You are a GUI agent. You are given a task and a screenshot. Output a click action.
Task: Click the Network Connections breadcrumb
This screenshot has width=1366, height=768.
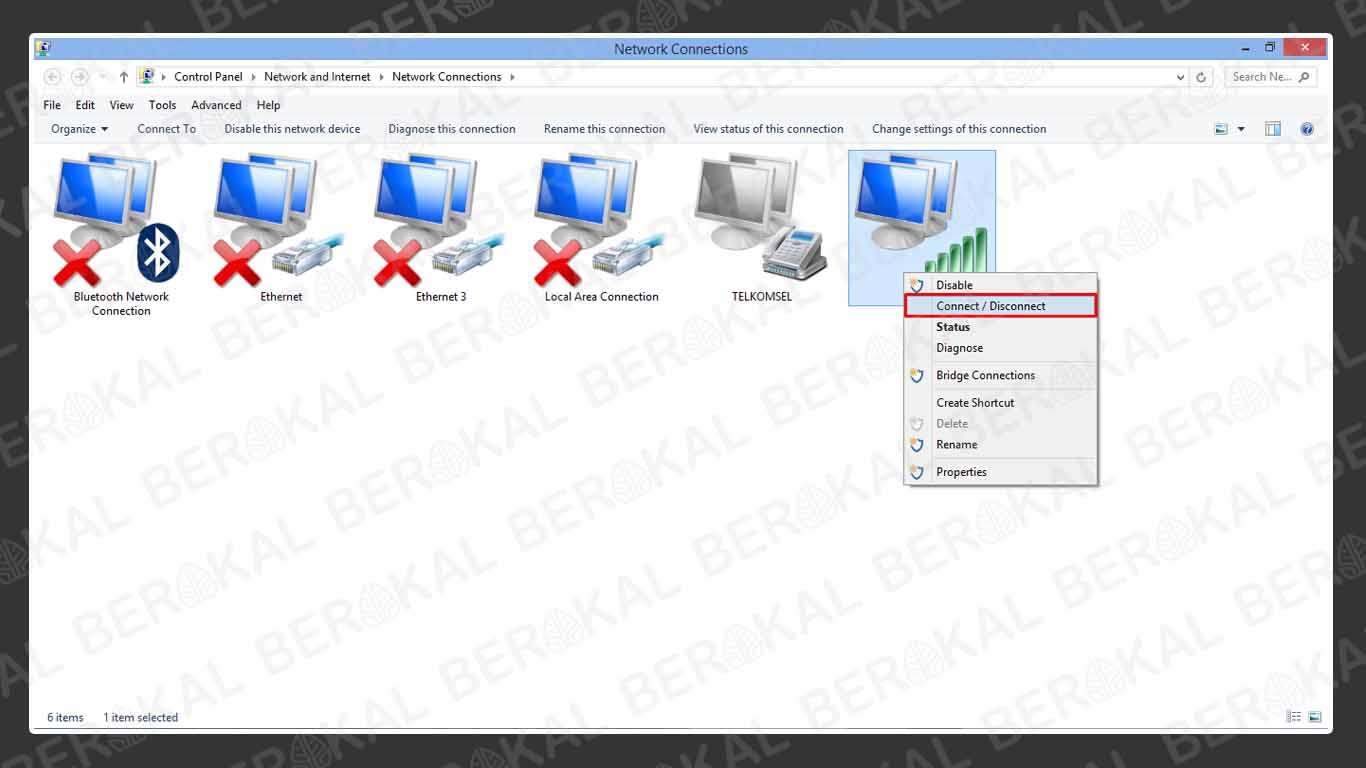(447, 77)
